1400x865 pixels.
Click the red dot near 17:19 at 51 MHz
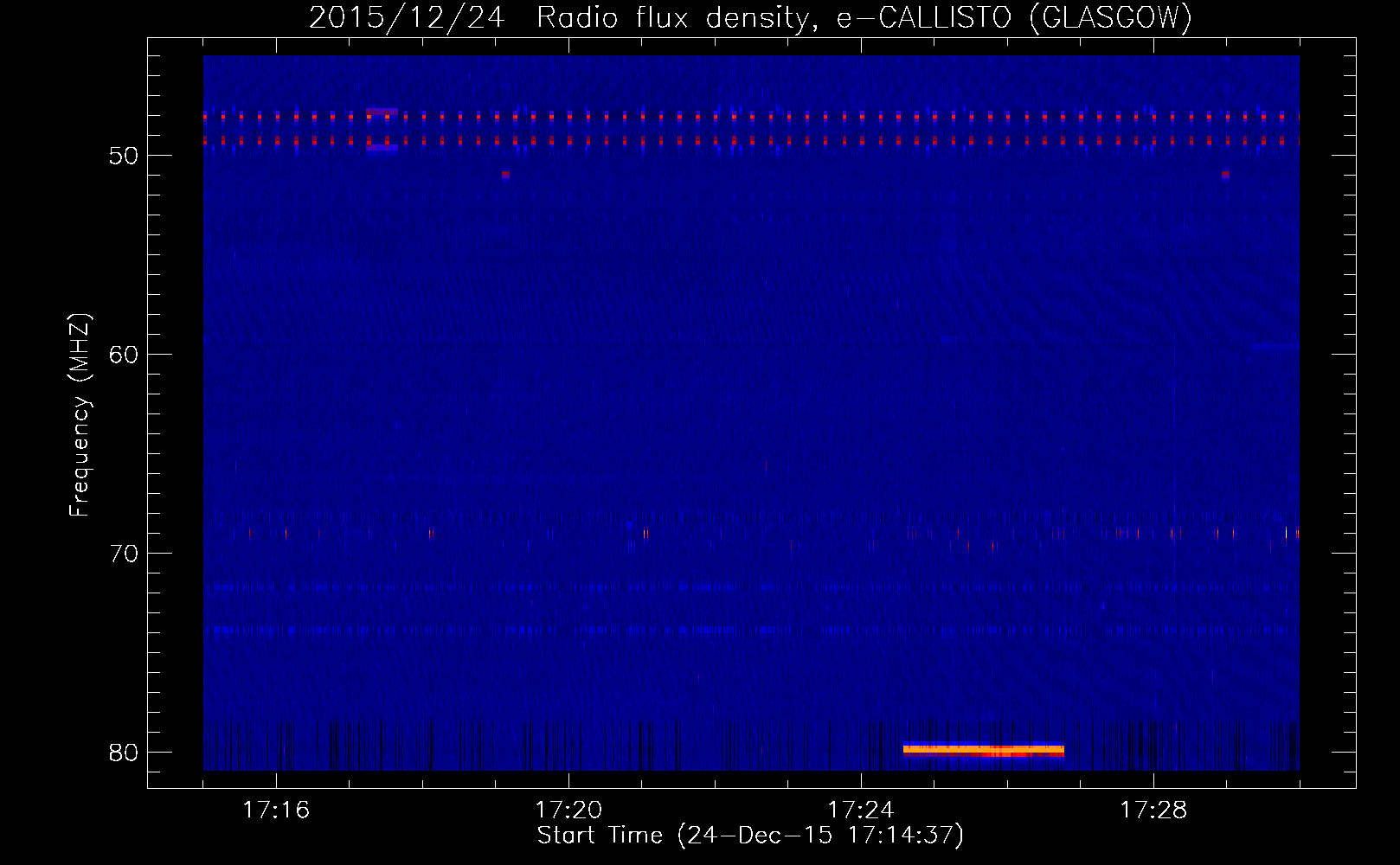point(505,175)
